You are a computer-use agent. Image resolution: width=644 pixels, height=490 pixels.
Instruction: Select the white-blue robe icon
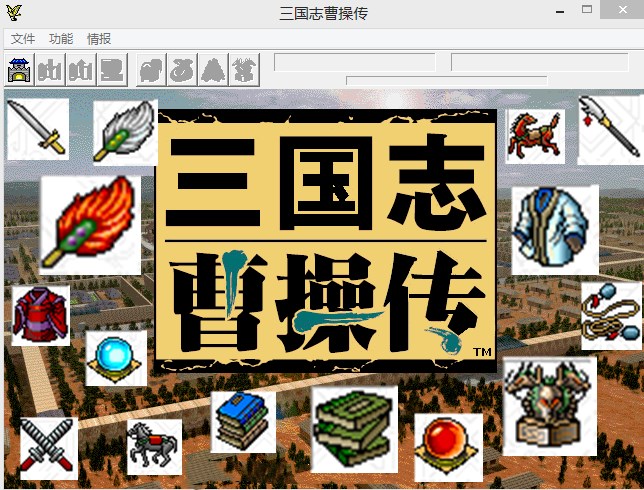(x=555, y=230)
